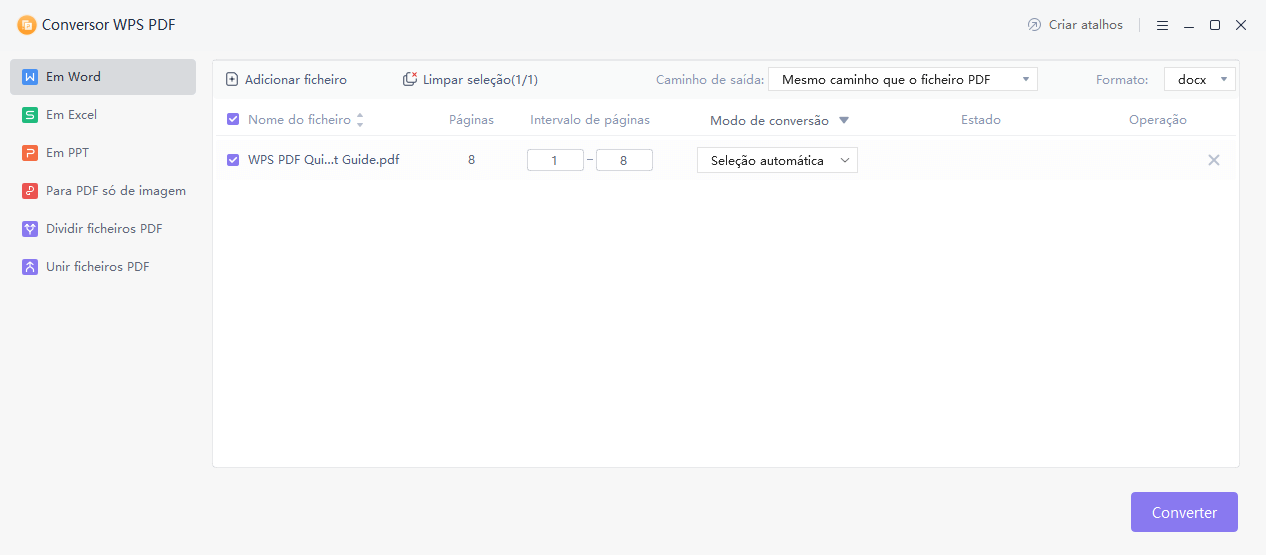Uncheck the WPS PDF Qui...t Guide.pdf checkbox
Screen dimensions: 1266x555
233,160
